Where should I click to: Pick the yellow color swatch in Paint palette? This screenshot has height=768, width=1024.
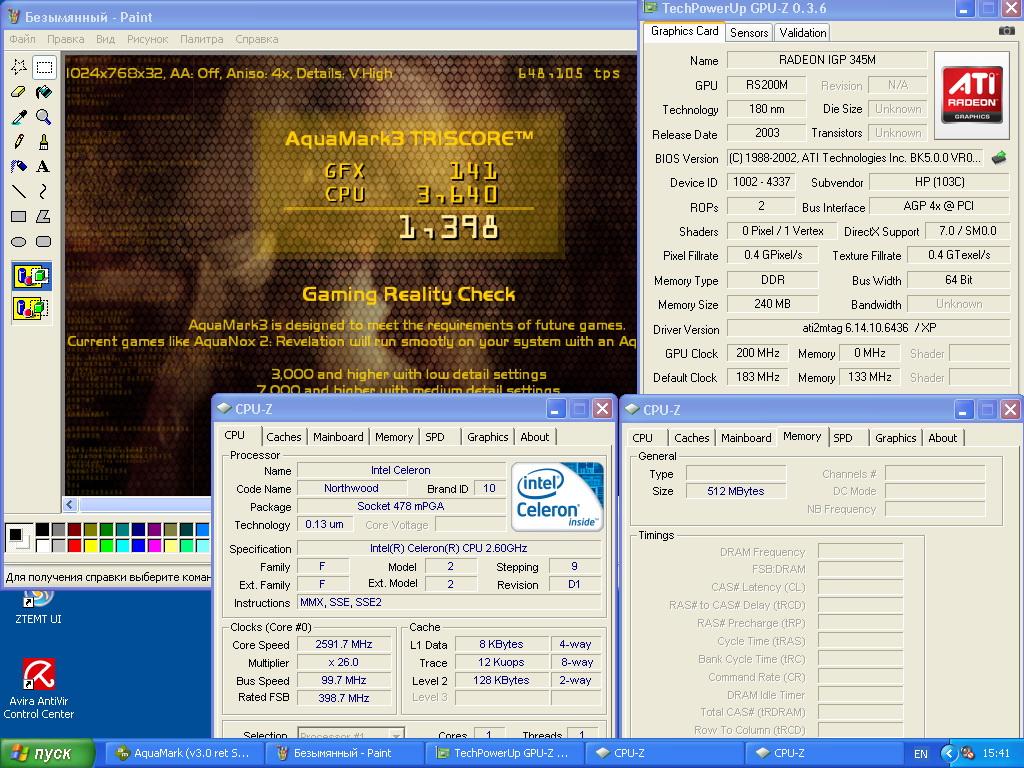(90, 545)
